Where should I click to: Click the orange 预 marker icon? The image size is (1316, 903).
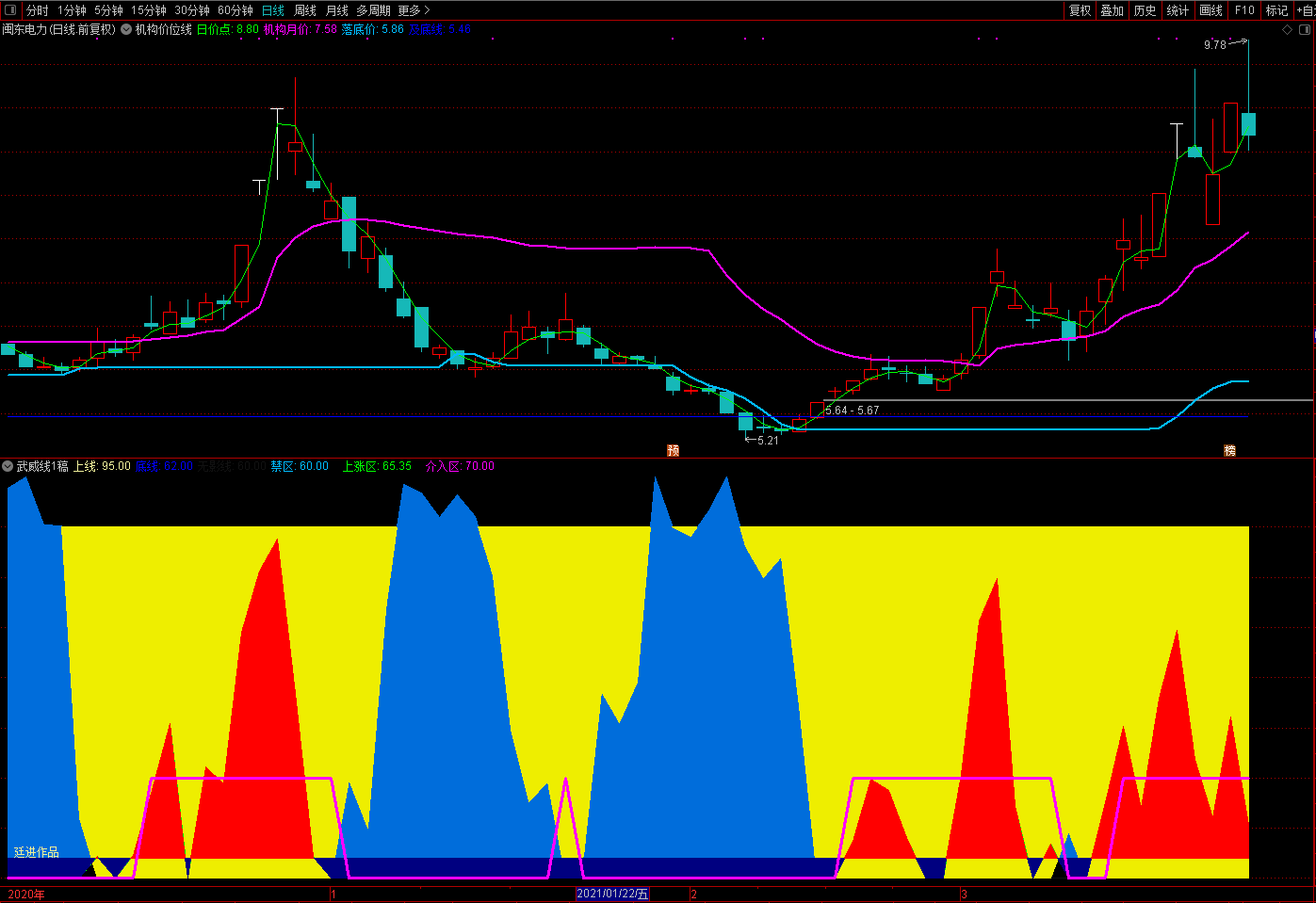pos(673,450)
